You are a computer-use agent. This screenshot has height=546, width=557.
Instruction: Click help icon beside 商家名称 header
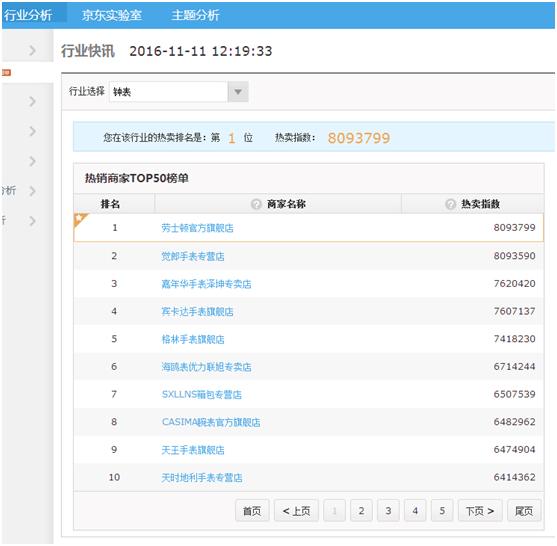point(256,204)
